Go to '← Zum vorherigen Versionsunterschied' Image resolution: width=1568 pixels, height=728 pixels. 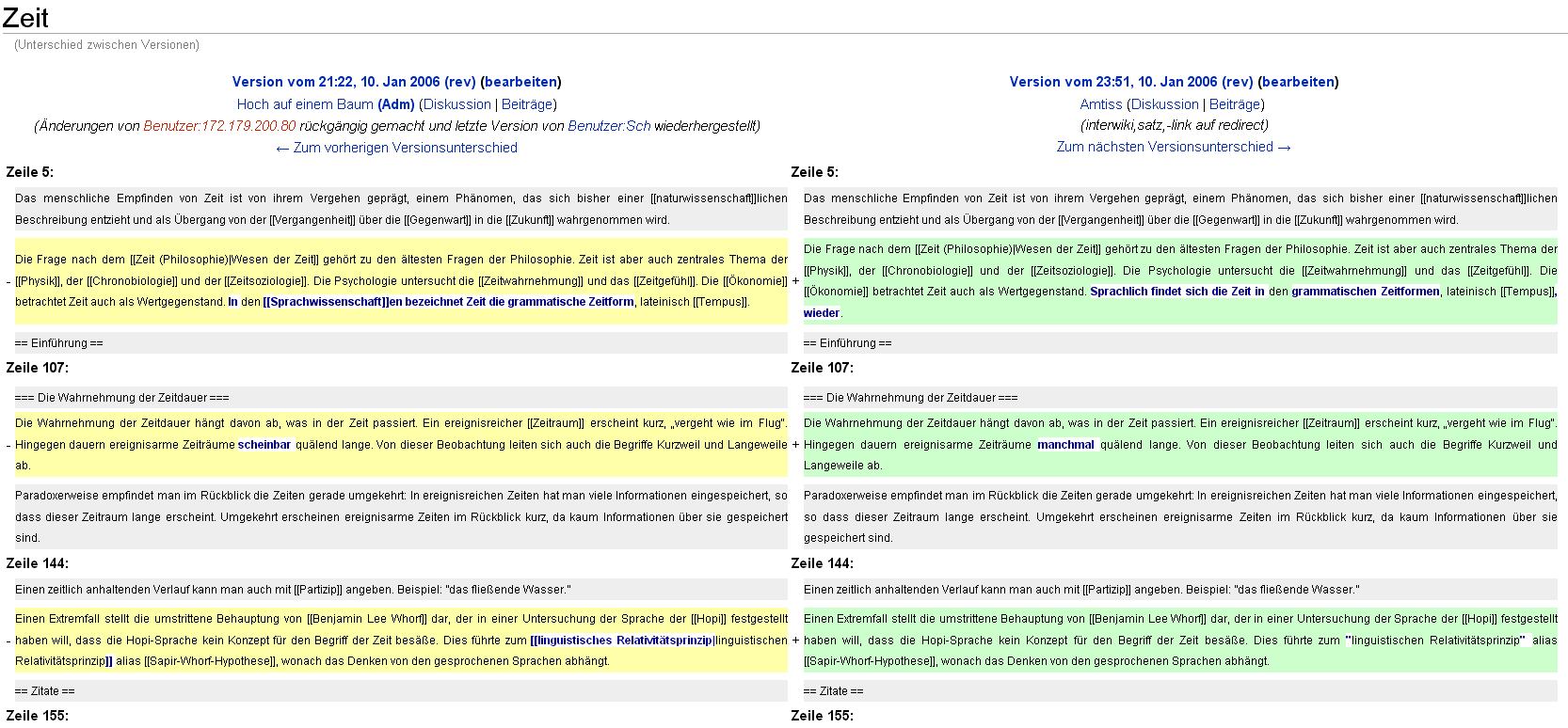tap(396, 148)
